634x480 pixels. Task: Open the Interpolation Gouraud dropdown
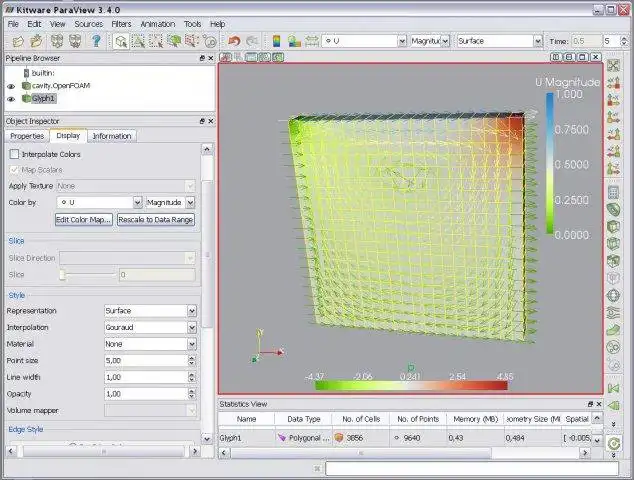[150, 327]
